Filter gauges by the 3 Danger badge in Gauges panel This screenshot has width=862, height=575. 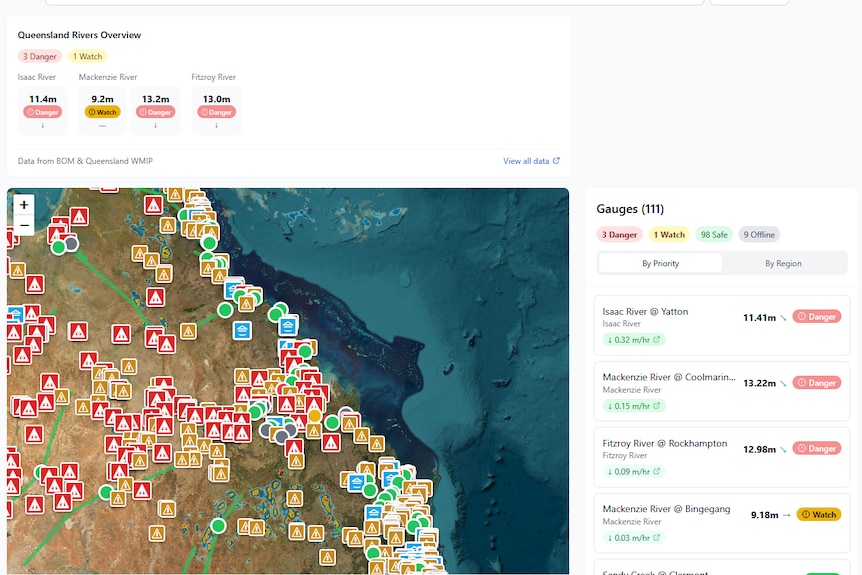click(619, 235)
